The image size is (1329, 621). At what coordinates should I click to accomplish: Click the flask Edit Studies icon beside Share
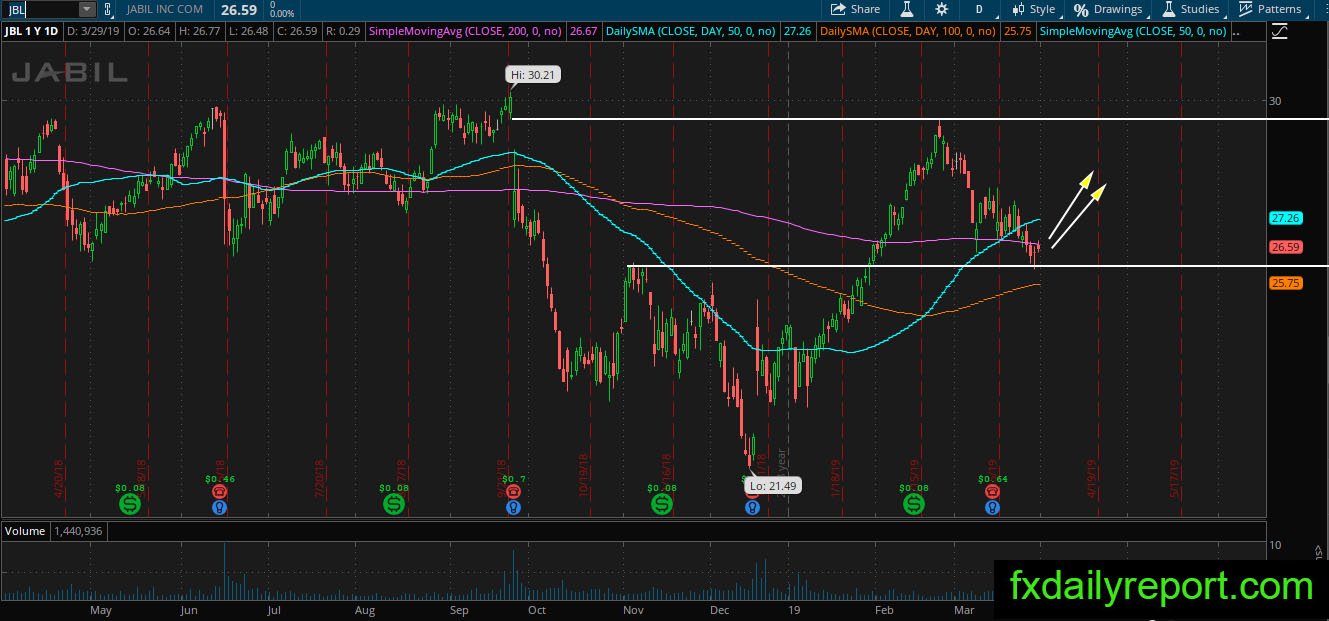tap(906, 9)
